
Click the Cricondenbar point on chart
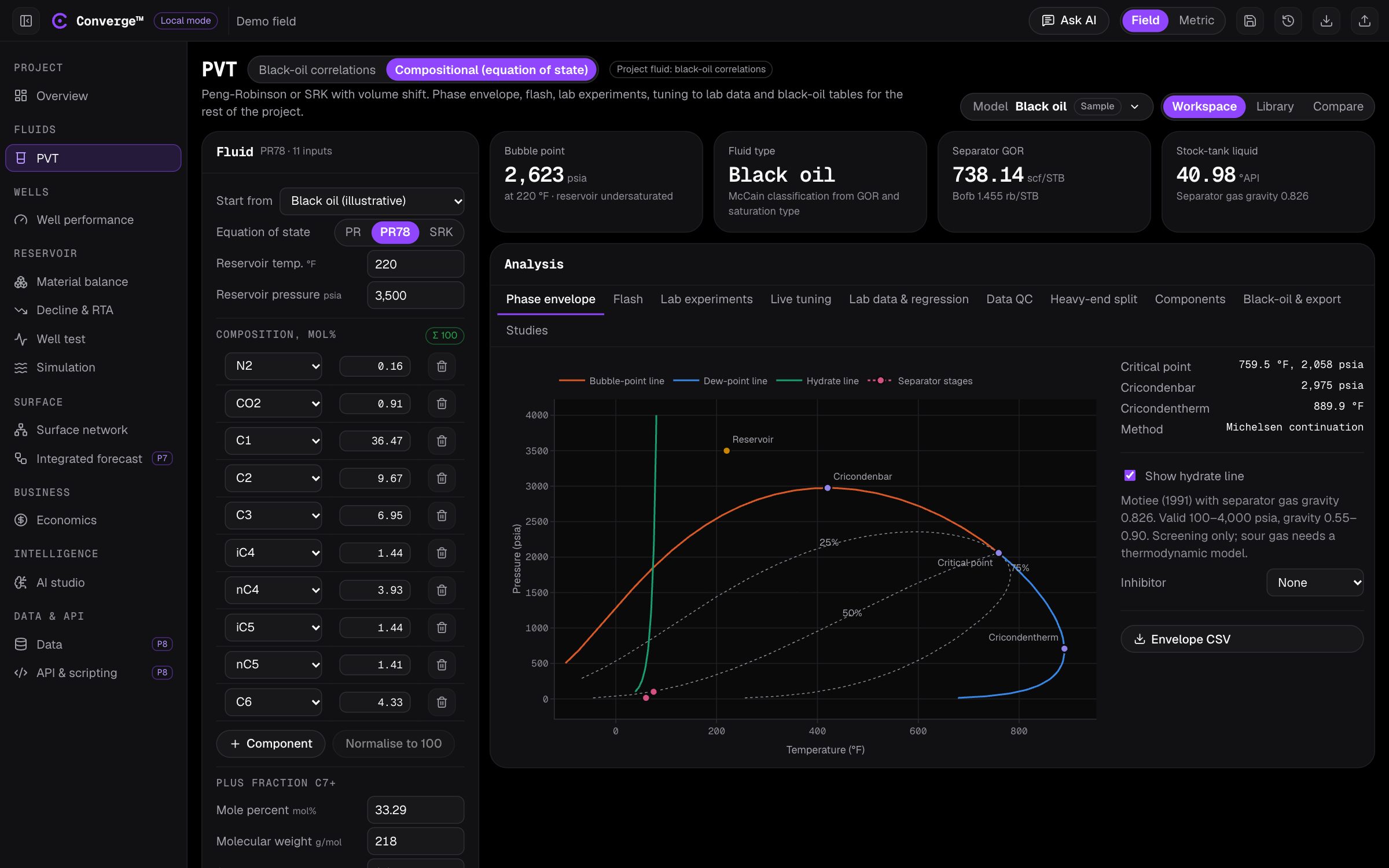tap(828, 488)
